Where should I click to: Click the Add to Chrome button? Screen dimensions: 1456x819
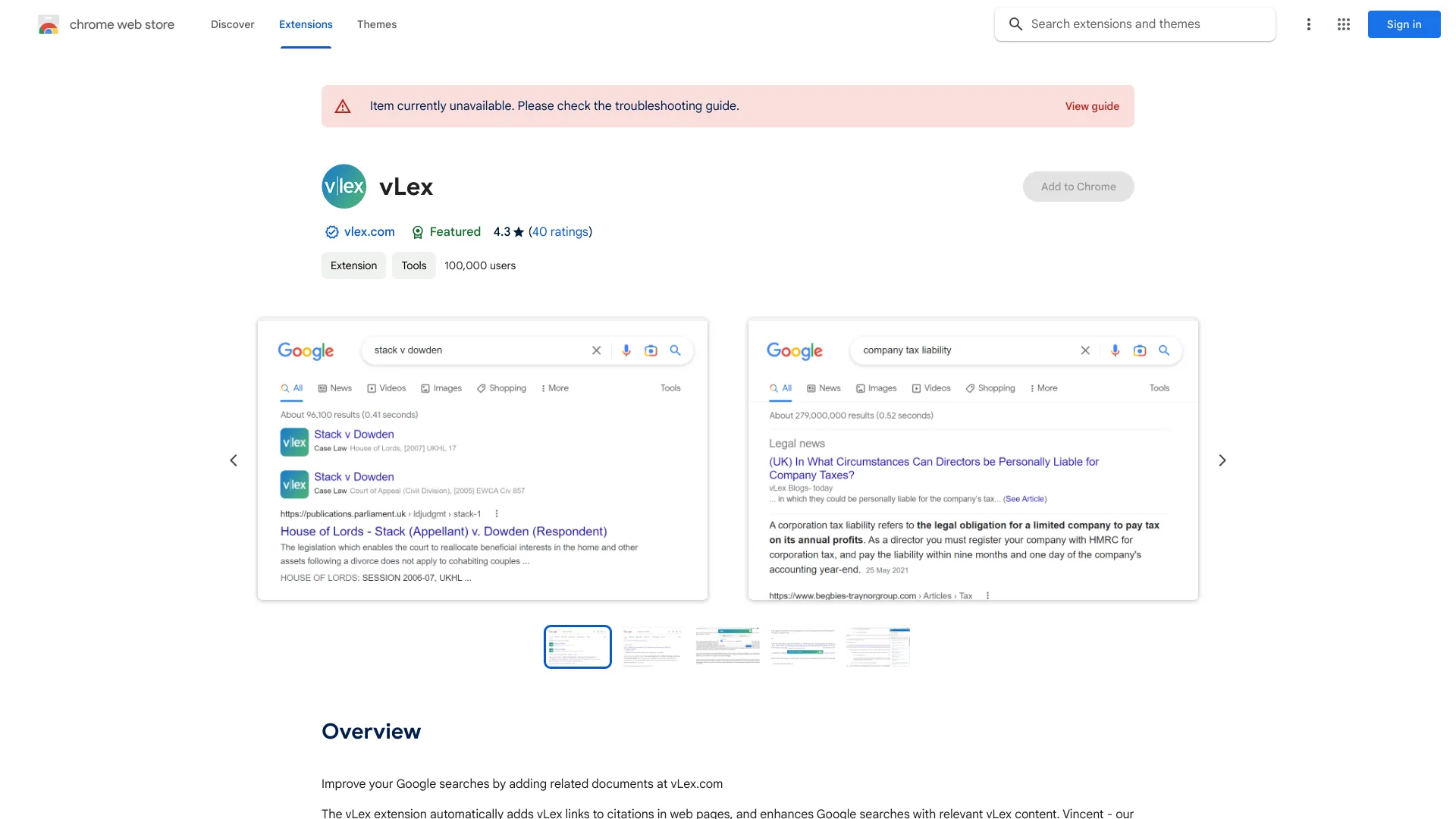click(1078, 186)
